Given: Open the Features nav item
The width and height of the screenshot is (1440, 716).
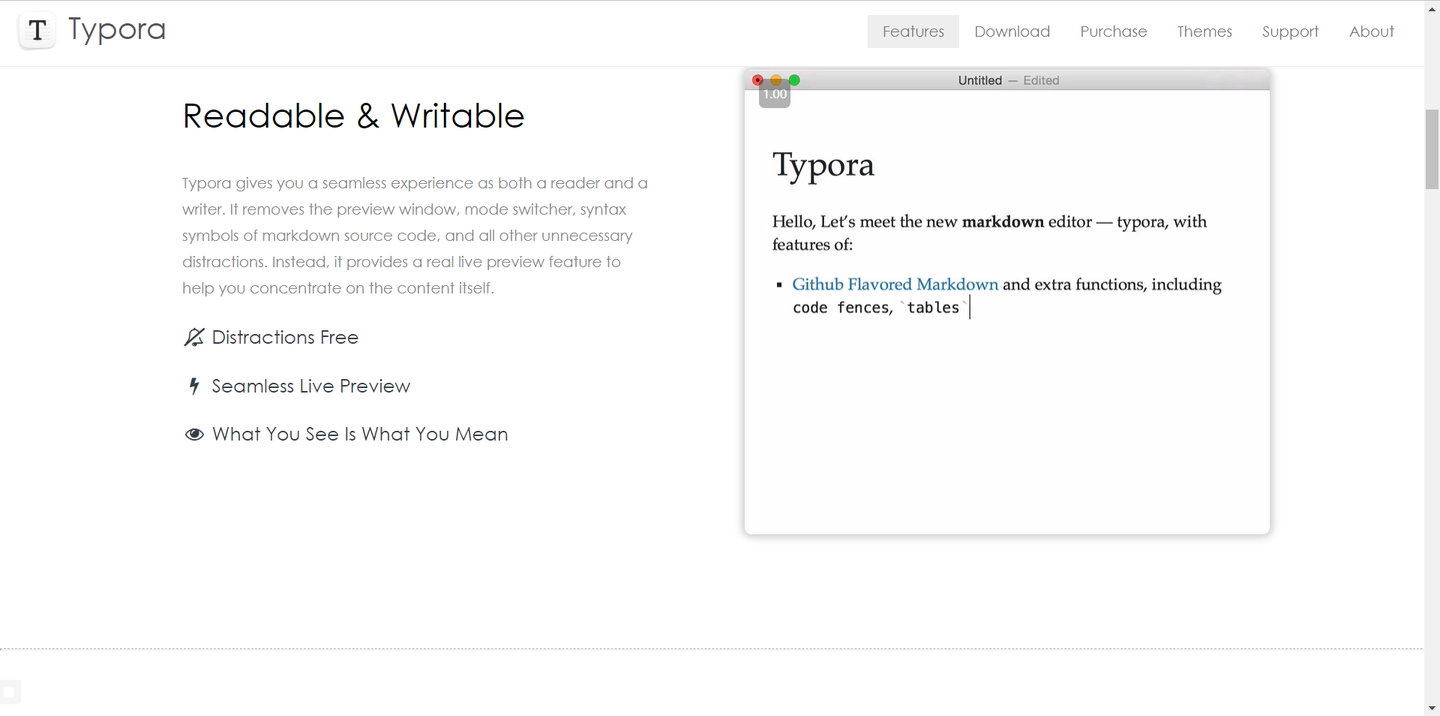Looking at the screenshot, I should coord(913,31).
